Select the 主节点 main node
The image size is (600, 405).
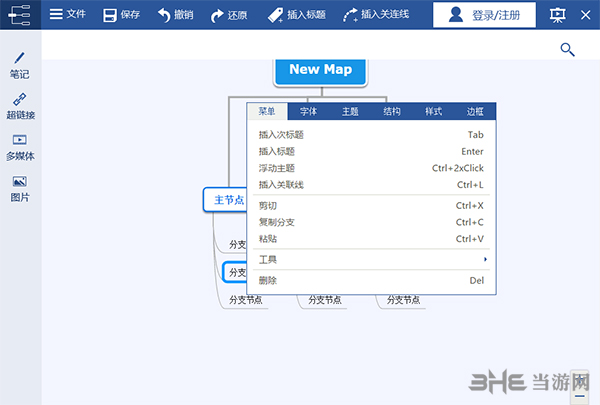click(x=226, y=199)
